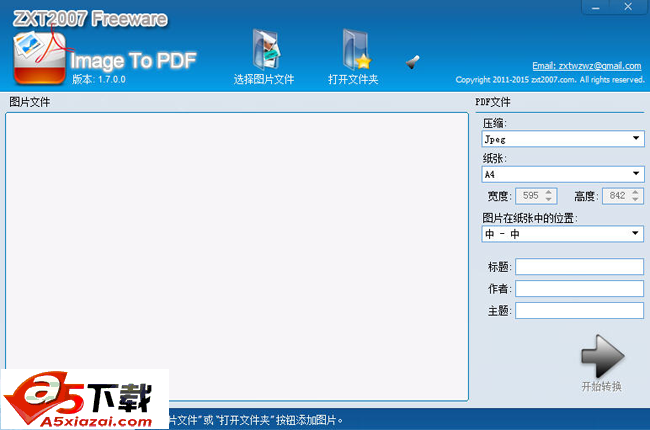
Task: Click the PDF文件 section heading
Action: tap(493, 102)
